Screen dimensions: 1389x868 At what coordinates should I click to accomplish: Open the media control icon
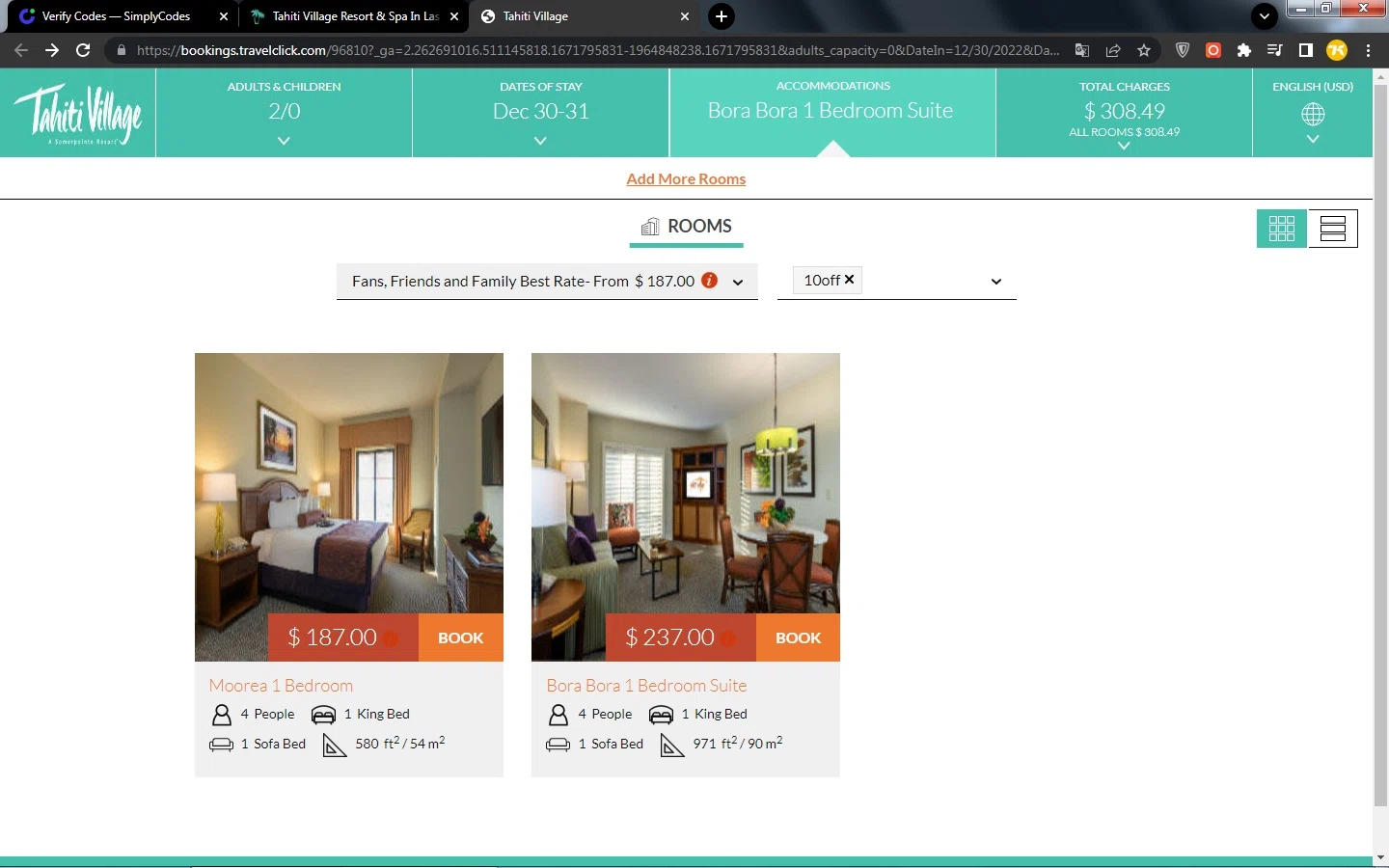[x=1275, y=50]
